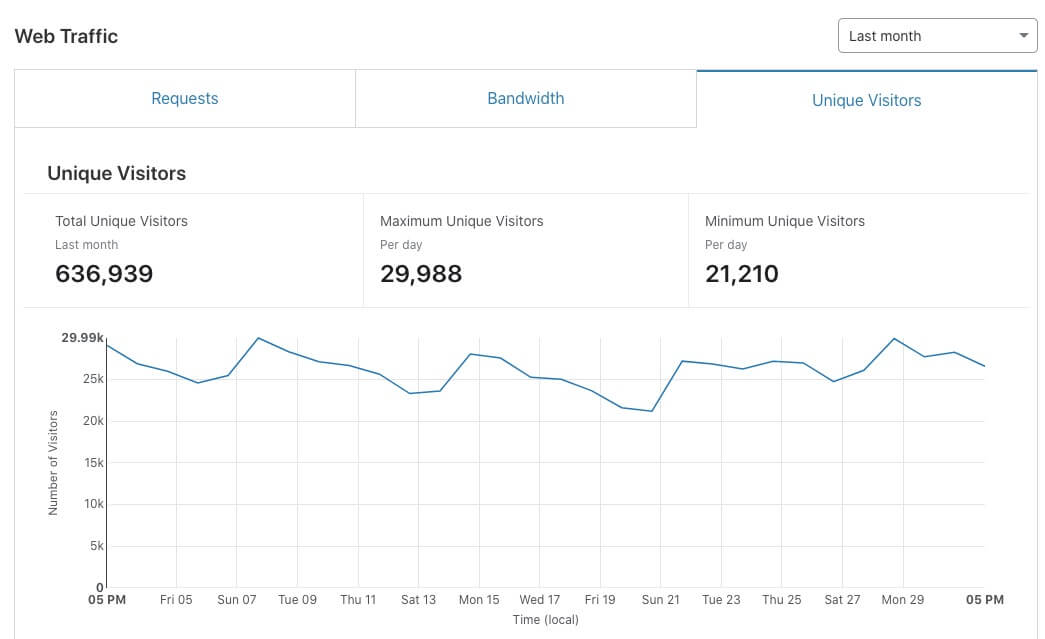Click the traffic peak near Sun 07

coord(258,339)
